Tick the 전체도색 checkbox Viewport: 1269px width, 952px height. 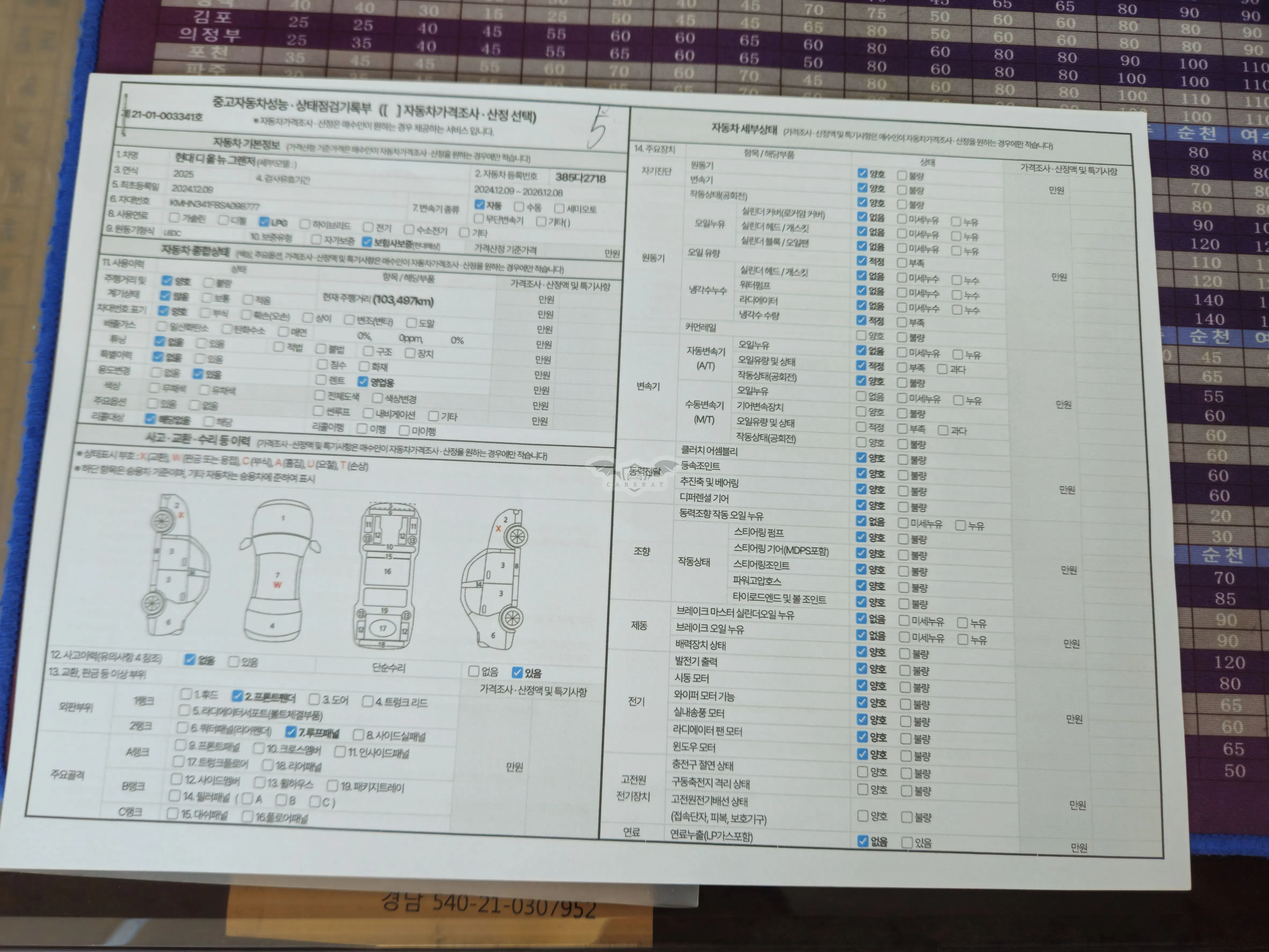[x=320, y=395]
